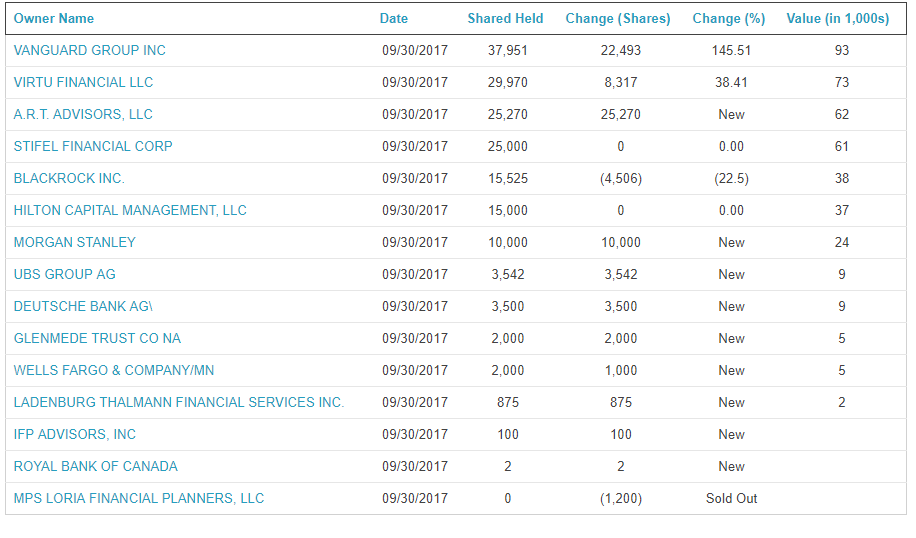The image size is (916, 538).
Task: Select the UBS Group AG link
Action: 65,274
